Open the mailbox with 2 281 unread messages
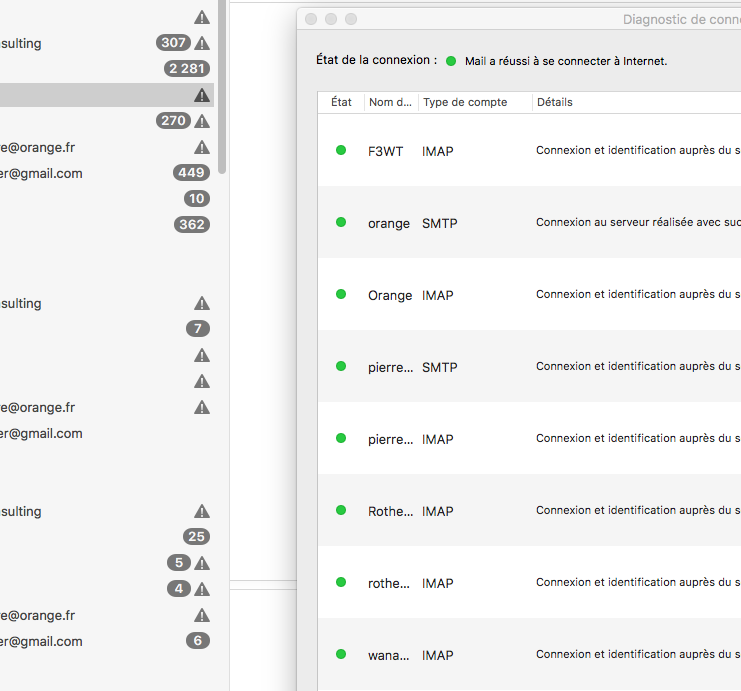This screenshot has height=691, width=741. click(100, 69)
